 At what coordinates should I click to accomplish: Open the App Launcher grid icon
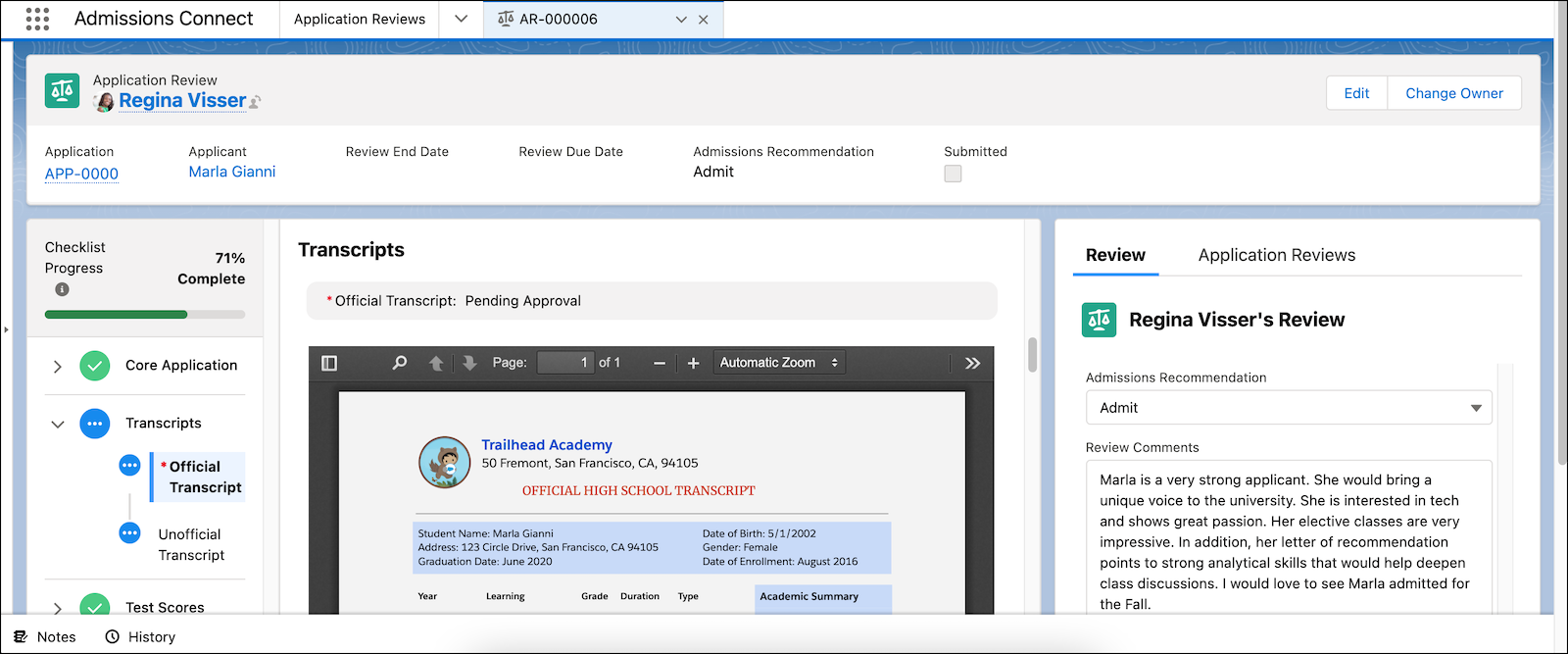[37, 19]
